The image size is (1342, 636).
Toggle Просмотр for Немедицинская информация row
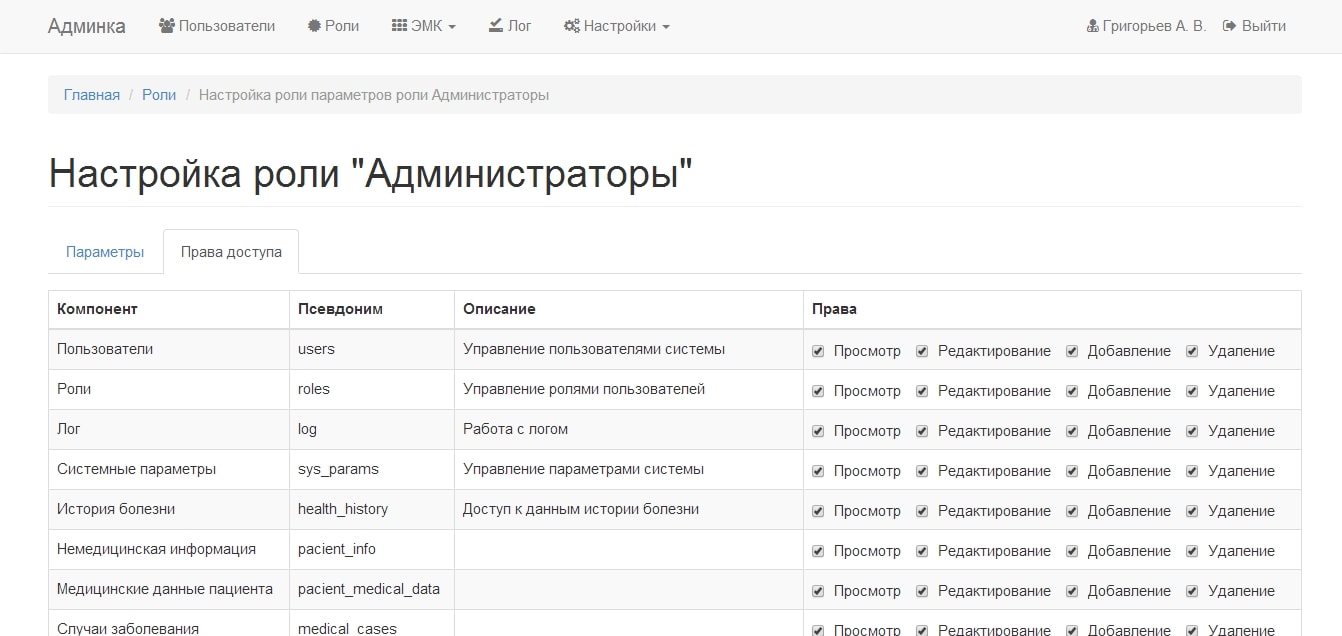pyautogui.click(x=818, y=551)
